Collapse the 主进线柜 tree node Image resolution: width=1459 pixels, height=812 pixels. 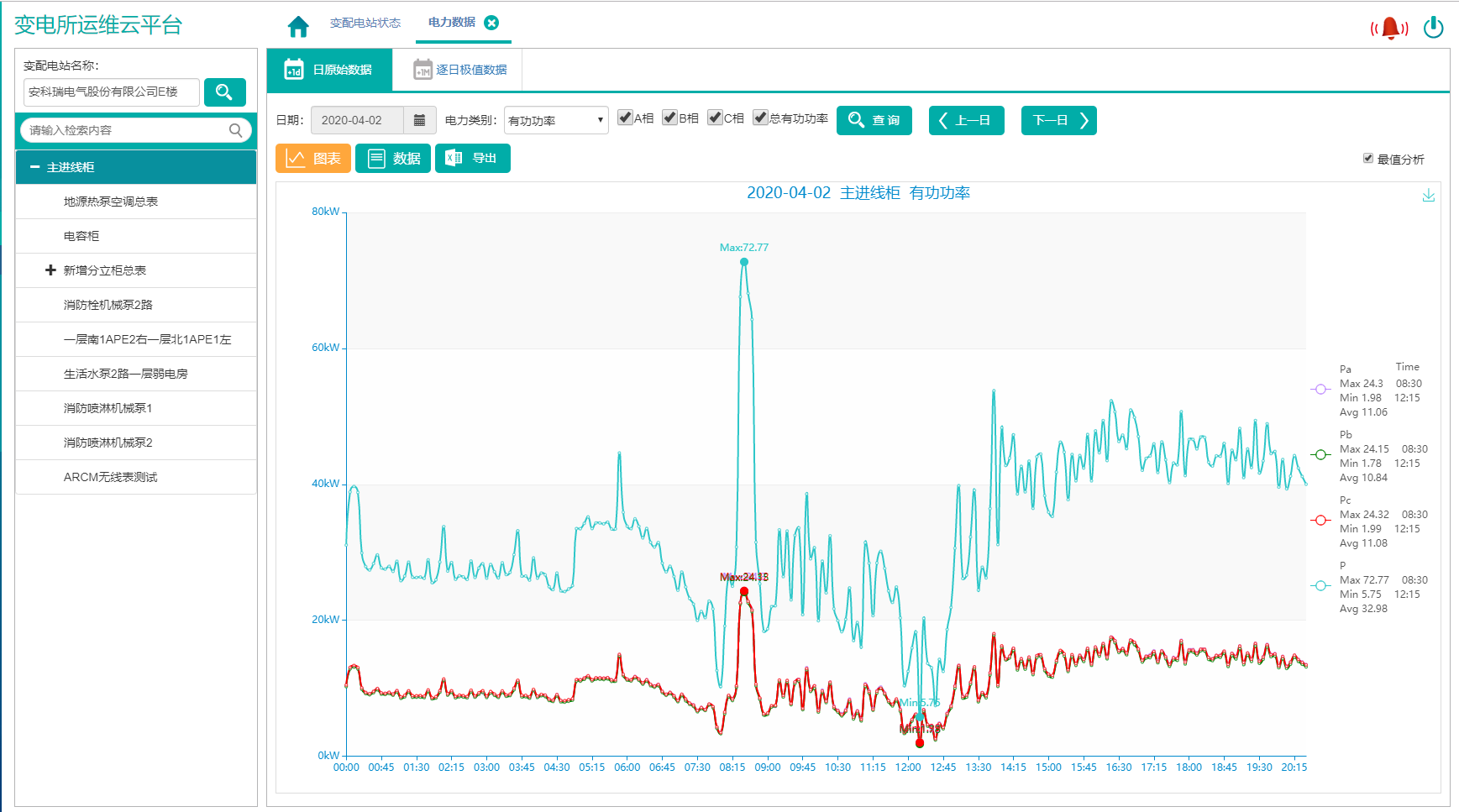click(35, 167)
